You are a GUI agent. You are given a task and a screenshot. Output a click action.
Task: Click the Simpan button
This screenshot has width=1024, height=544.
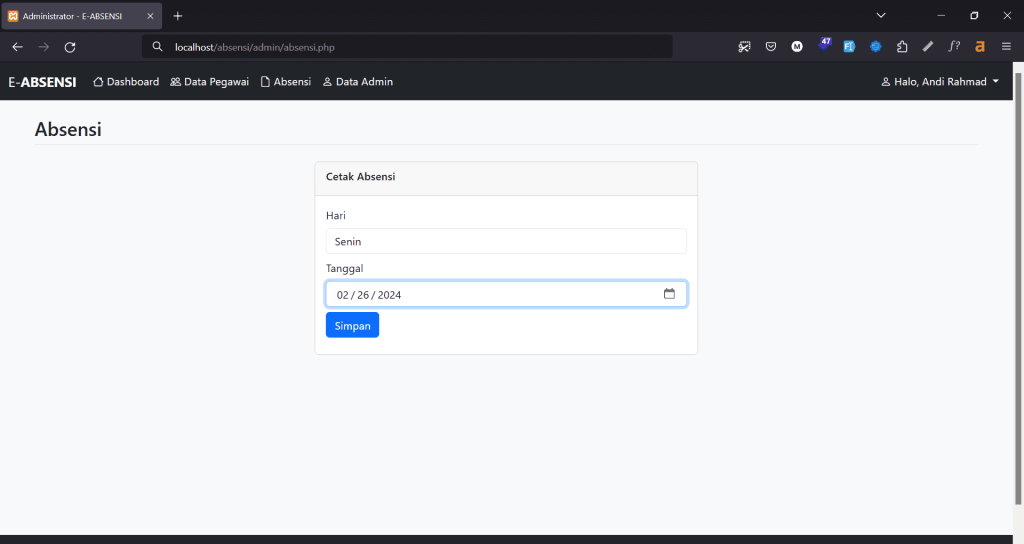coord(352,325)
